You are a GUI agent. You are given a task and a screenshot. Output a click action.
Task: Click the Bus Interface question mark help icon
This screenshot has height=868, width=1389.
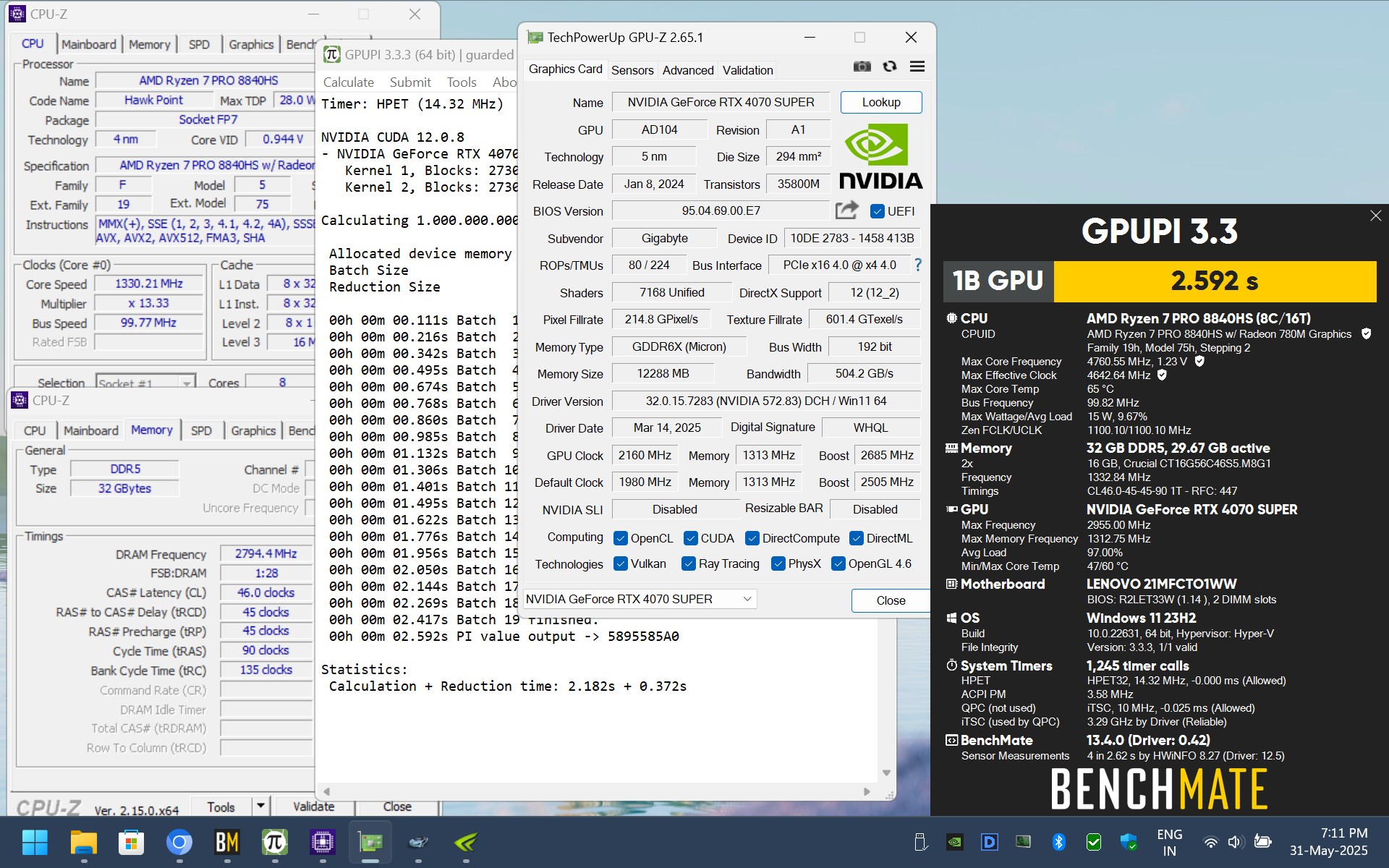point(918,265)
